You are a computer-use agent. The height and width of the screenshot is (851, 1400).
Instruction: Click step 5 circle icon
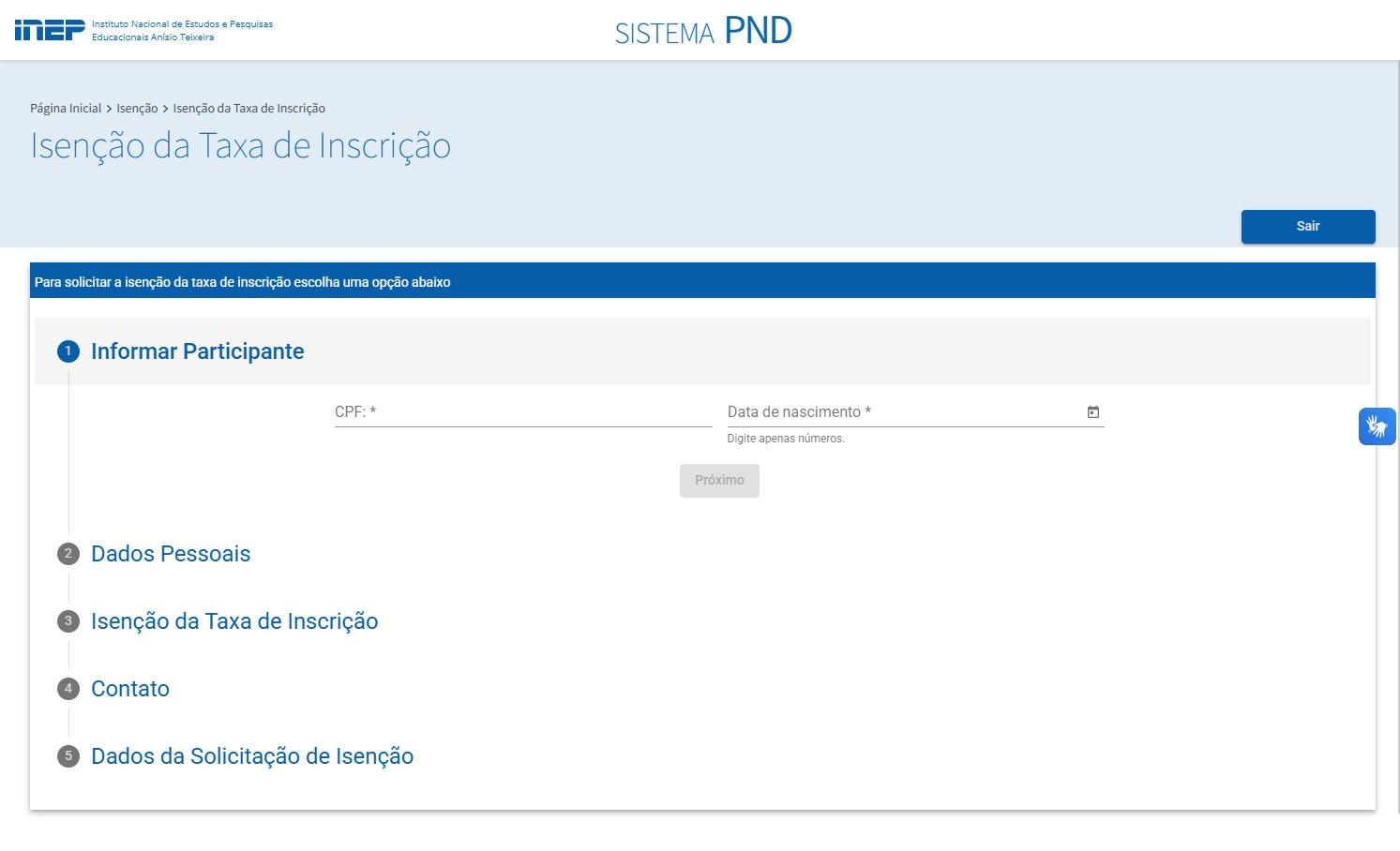tap(68, 756)
